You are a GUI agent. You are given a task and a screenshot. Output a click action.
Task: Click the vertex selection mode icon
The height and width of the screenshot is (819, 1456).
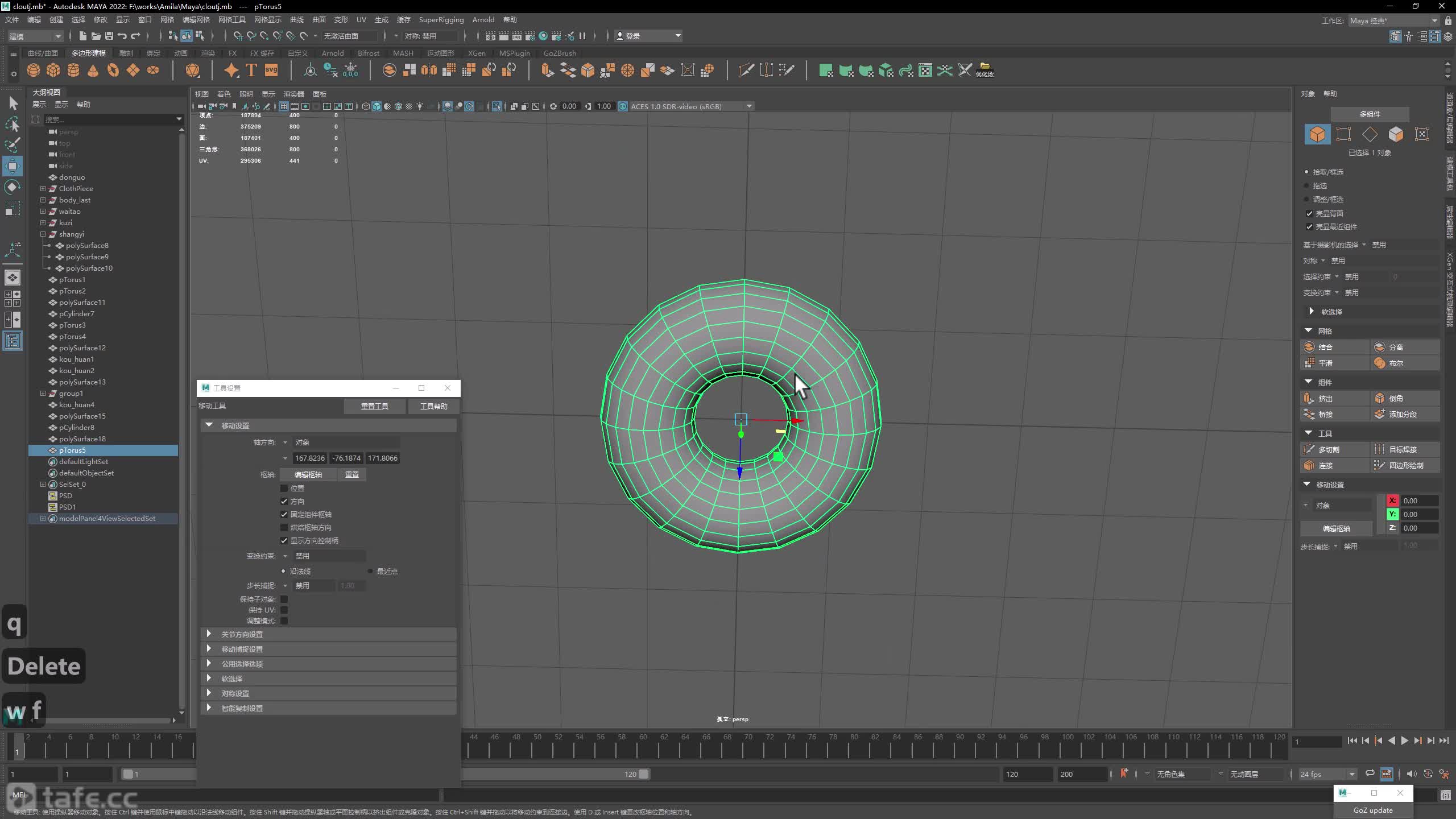click(1343, 134)
